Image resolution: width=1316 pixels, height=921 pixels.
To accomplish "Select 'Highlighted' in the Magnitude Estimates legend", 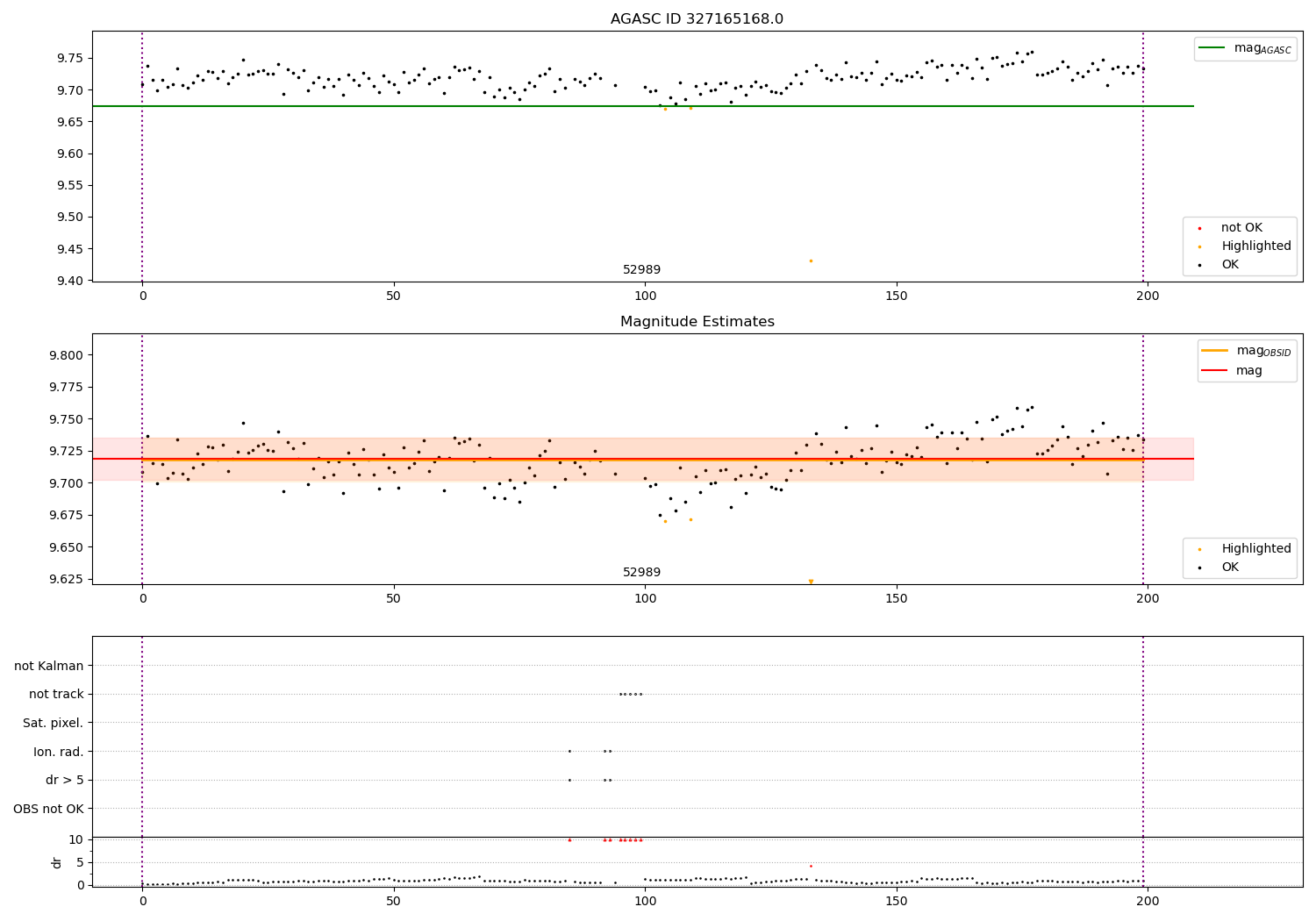I will pos(1255,549).
